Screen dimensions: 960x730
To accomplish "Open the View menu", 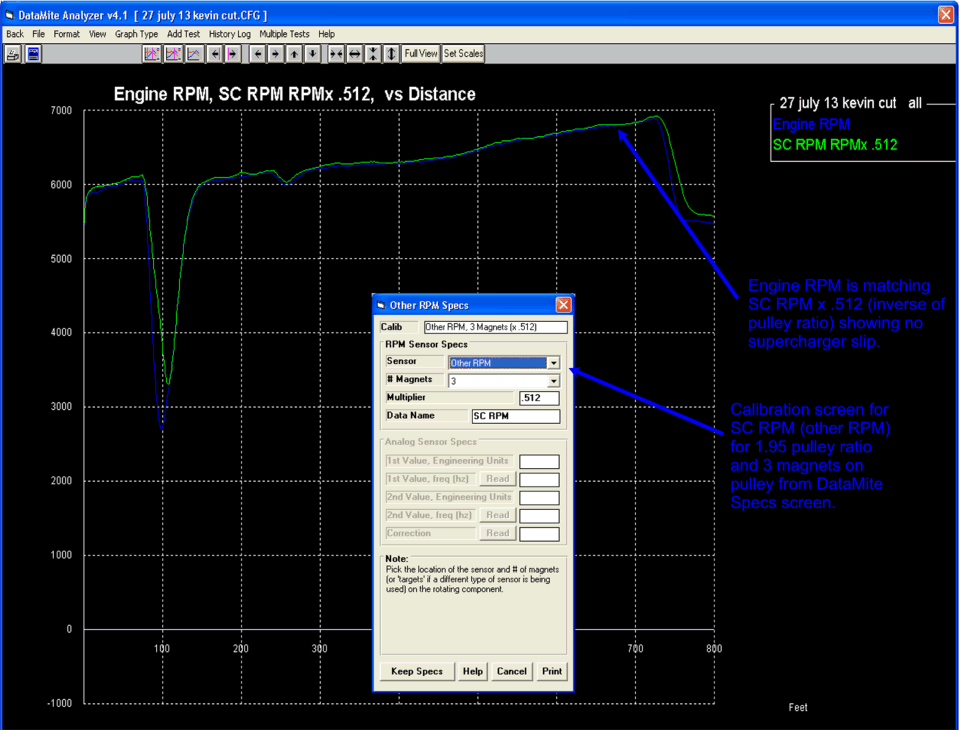I will (97, 34).
